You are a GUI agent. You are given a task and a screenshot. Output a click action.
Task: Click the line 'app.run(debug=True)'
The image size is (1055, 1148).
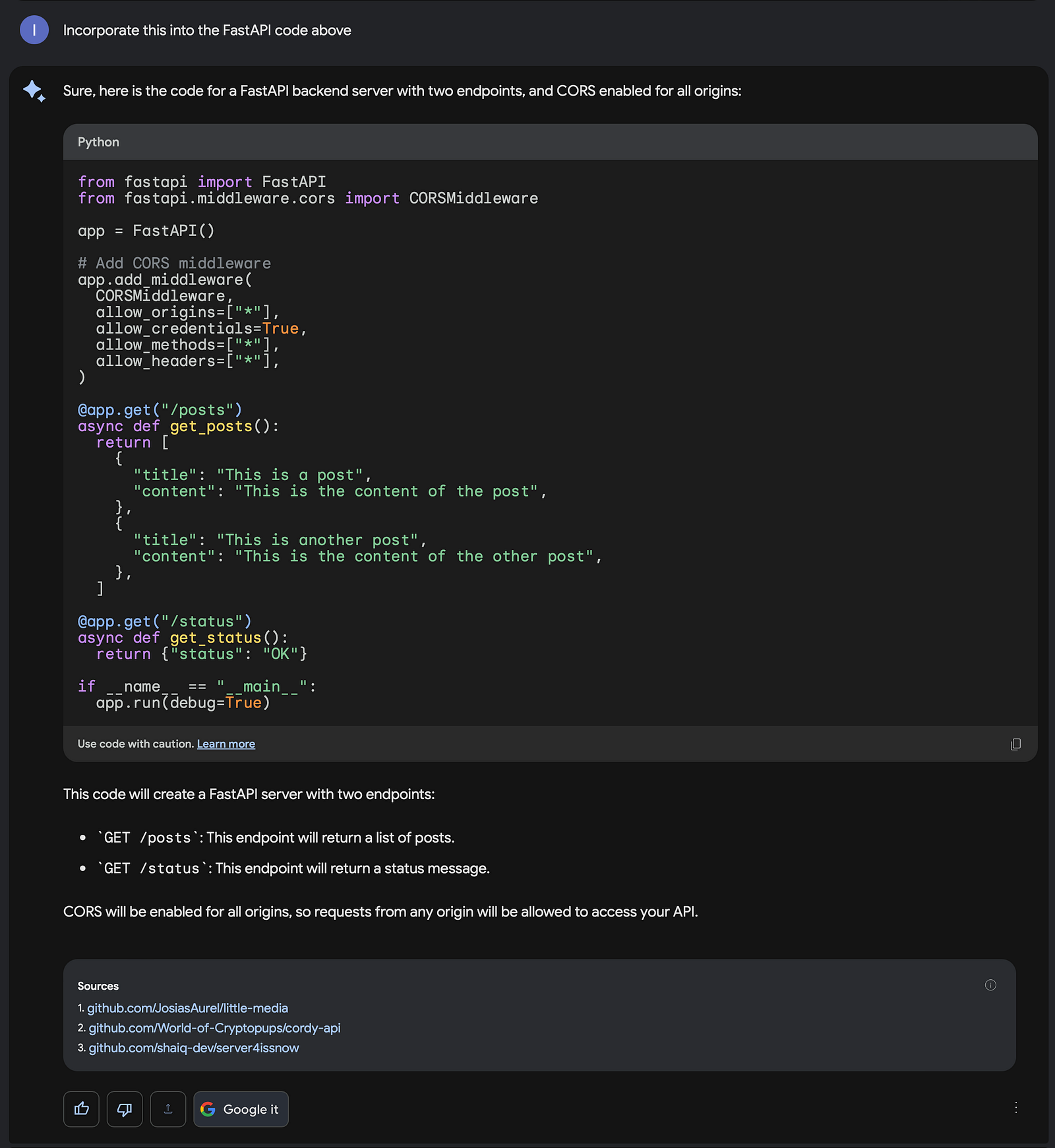click(x=183, y=703)
